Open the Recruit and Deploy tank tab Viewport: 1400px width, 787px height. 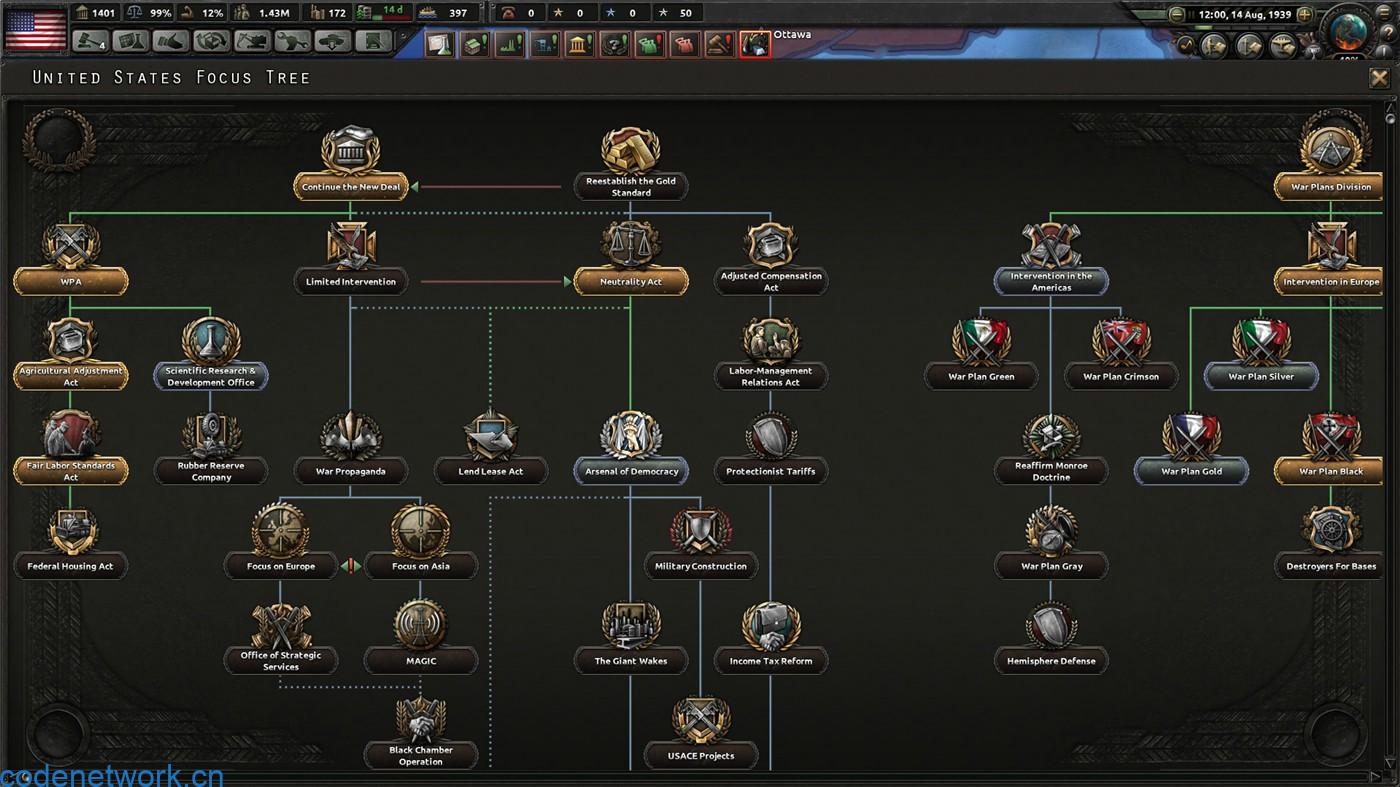[332, 42]
